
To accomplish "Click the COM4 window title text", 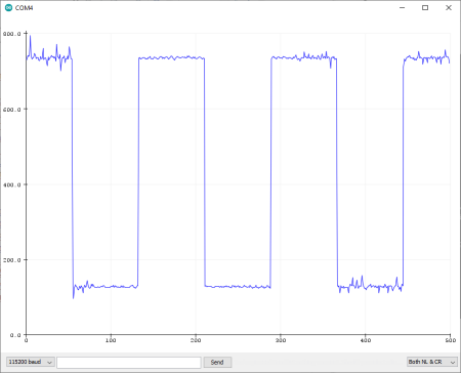I will point(24,8).
